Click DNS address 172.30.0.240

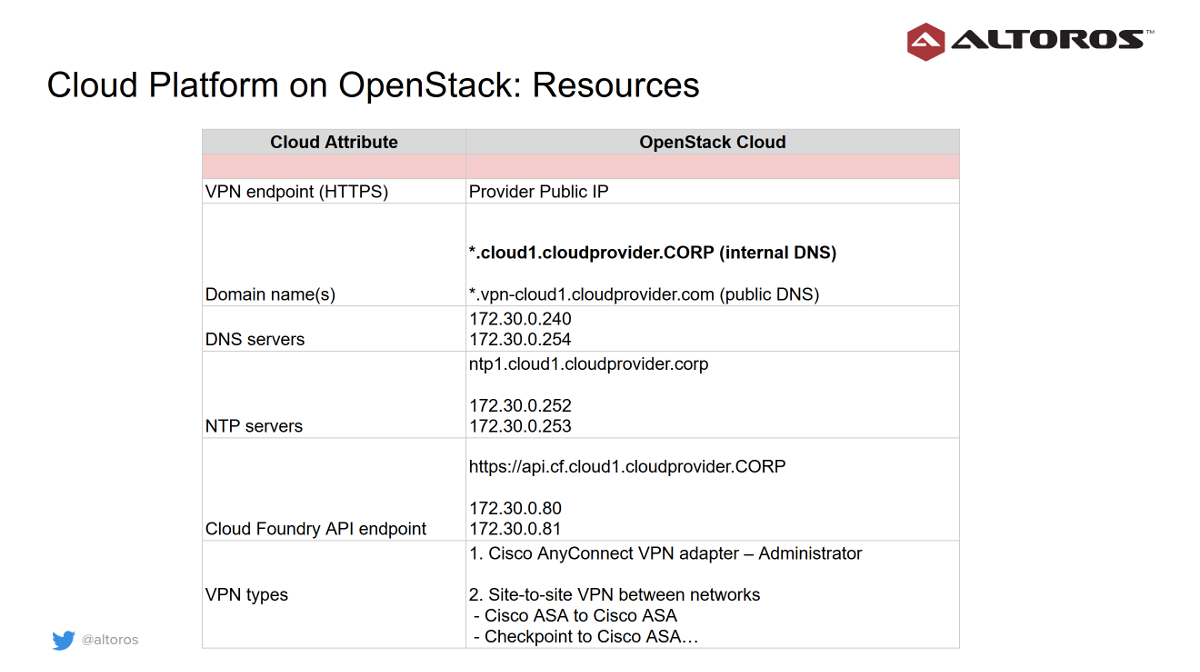(x=520, y=319)
